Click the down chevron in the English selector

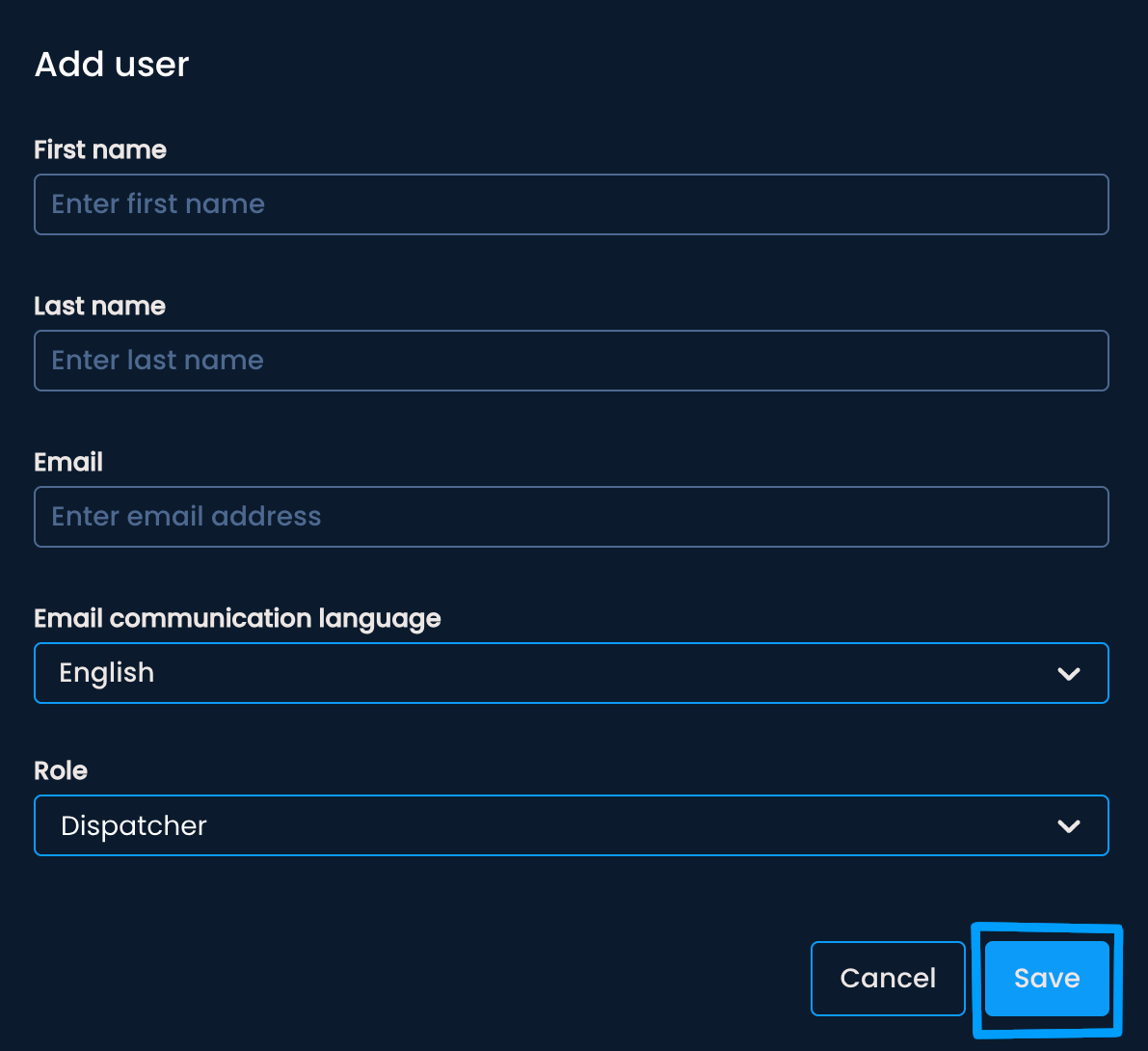[x=1068, y=674]
